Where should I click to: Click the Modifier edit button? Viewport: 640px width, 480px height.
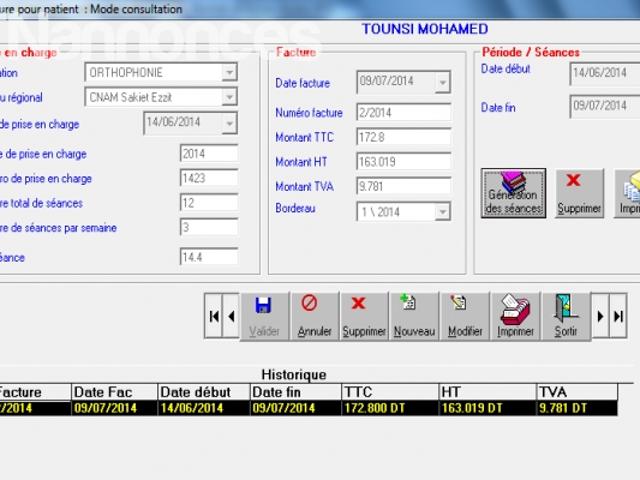[464, 316]
